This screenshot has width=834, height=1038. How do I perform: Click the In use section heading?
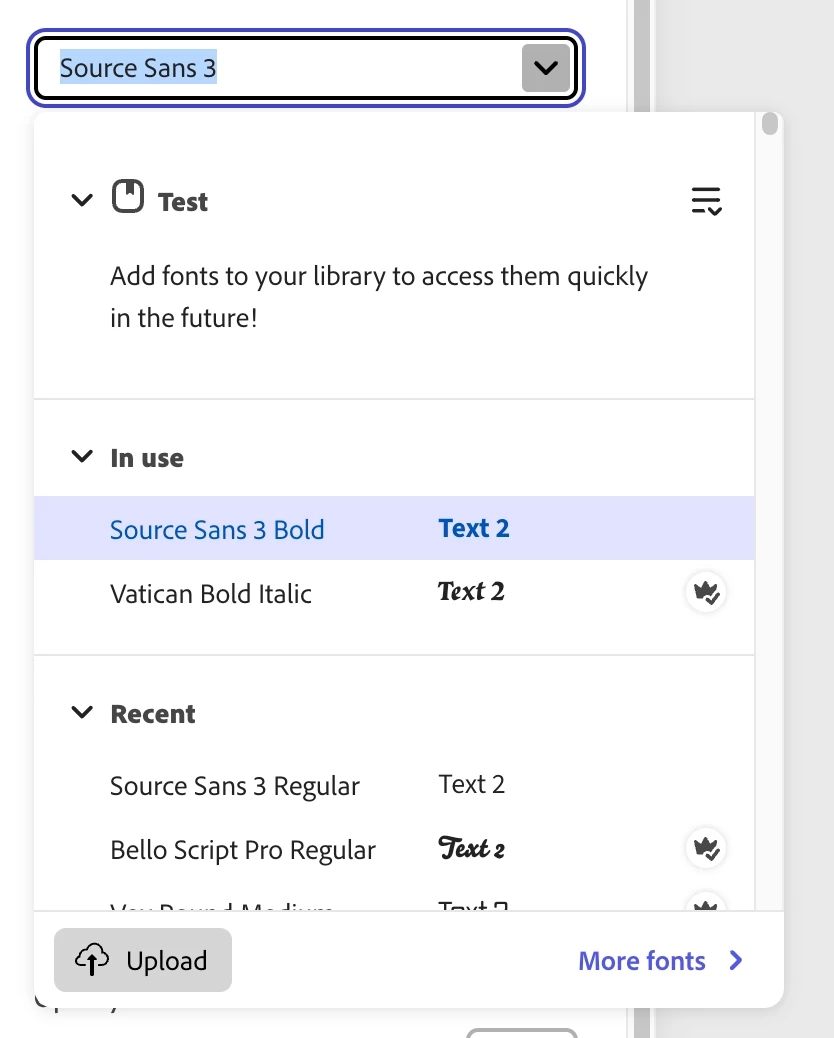tap(147, 458)
